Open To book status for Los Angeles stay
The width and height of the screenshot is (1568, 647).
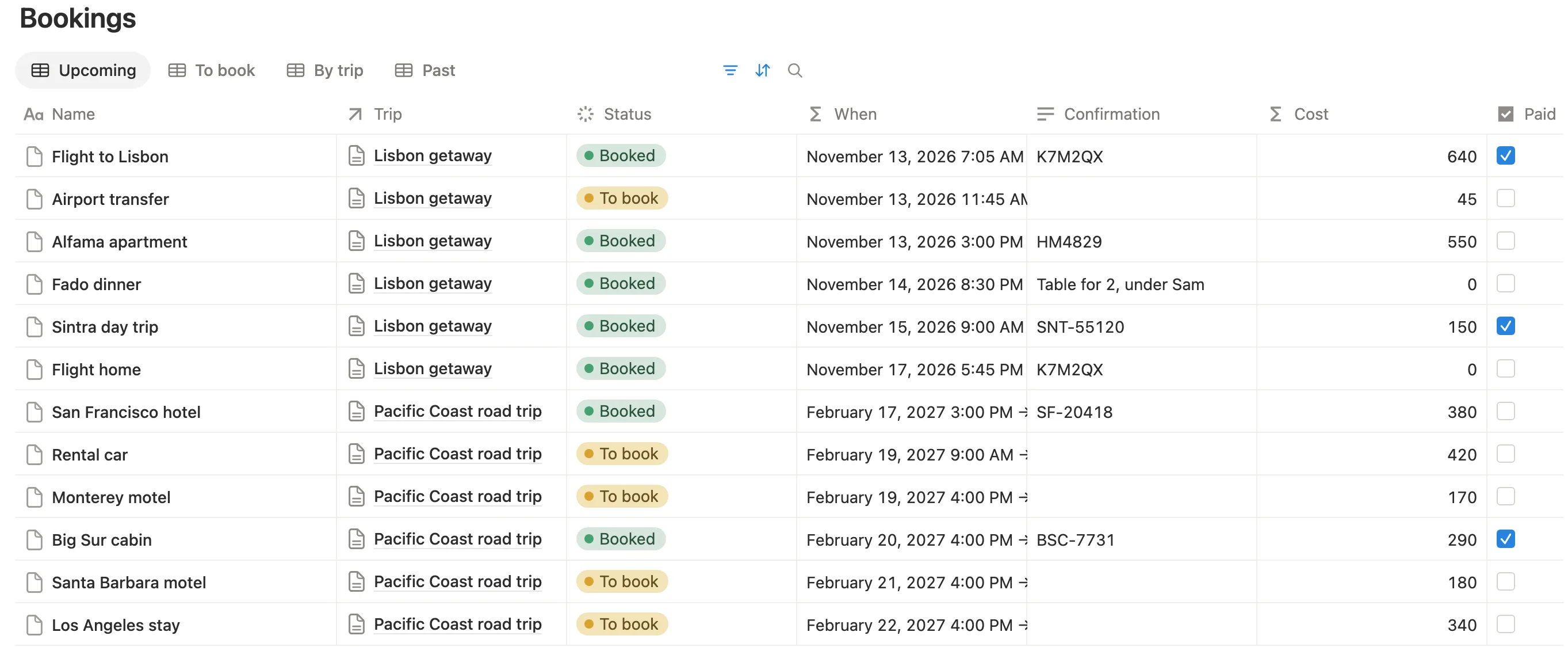(x=622, y=625)
